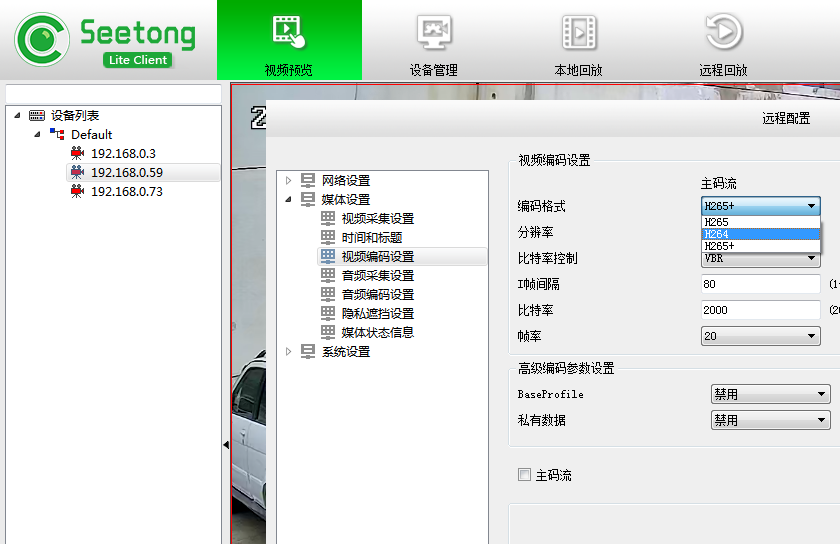
Task: Click the 视频采集设置 icon
Action: pyautogui.click(x=328, y=218)
